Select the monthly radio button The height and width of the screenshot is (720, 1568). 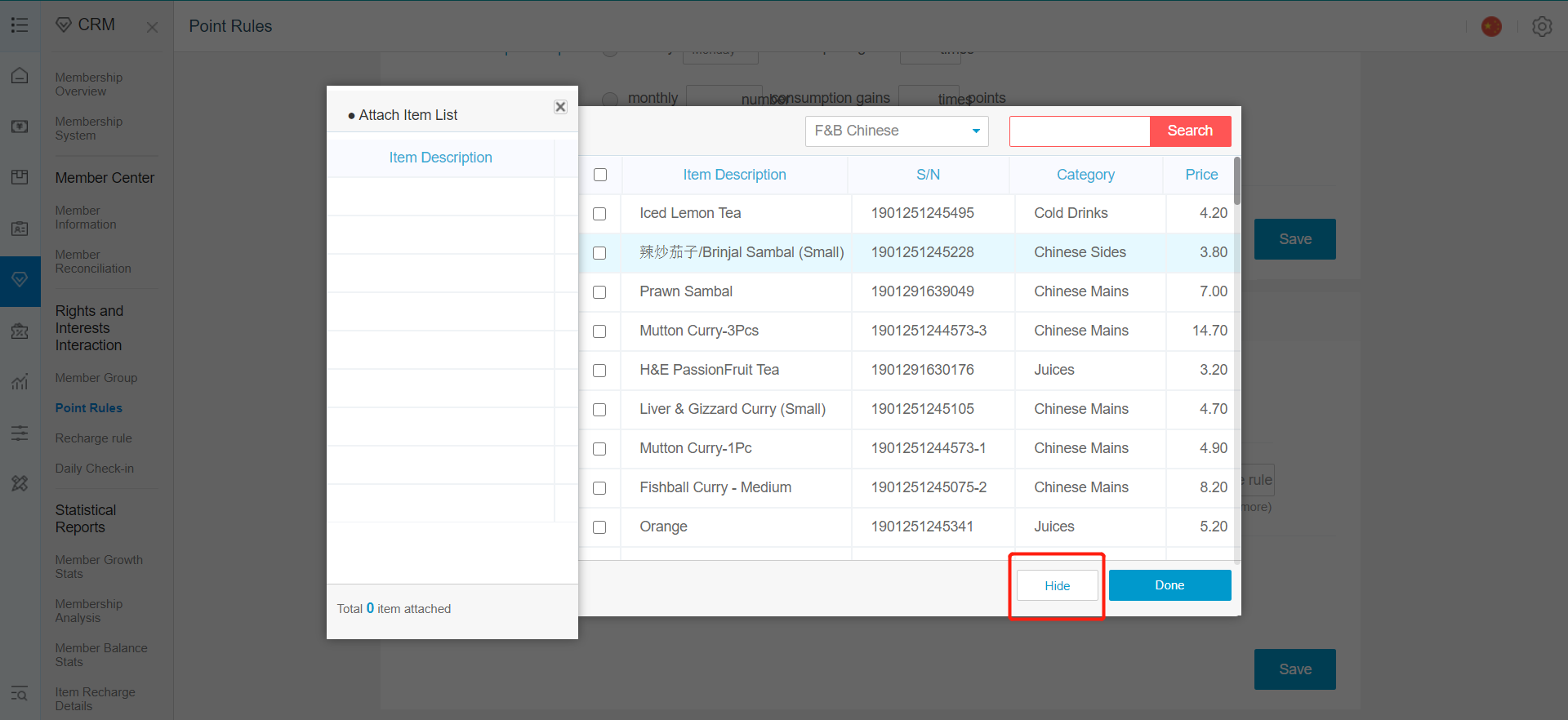click(610, 100)
